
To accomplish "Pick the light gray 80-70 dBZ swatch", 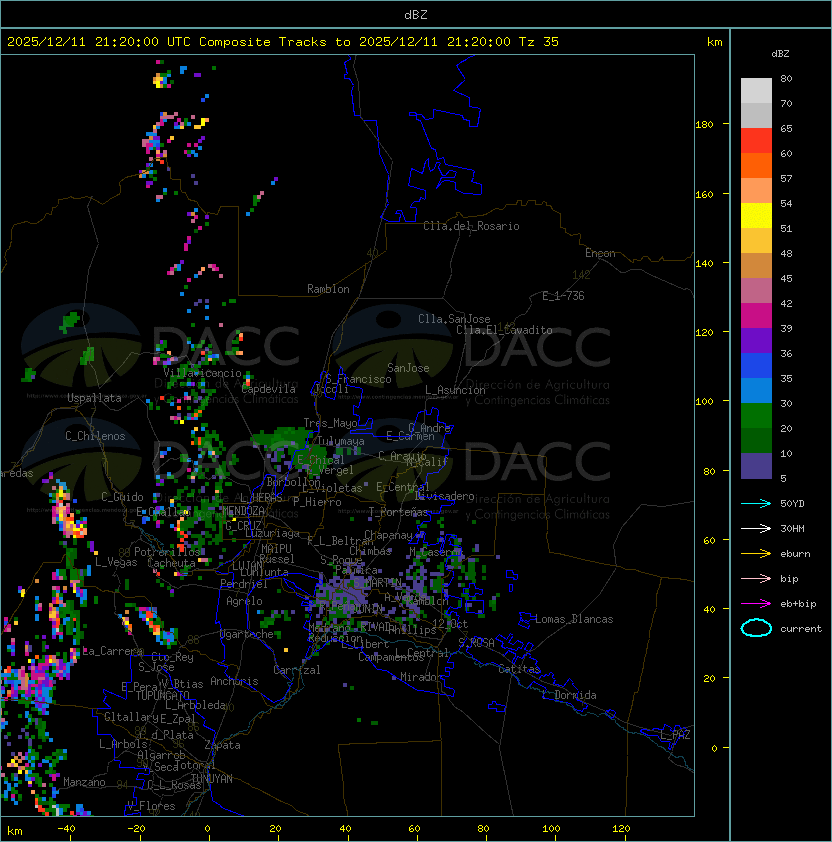I will (756, 91).
